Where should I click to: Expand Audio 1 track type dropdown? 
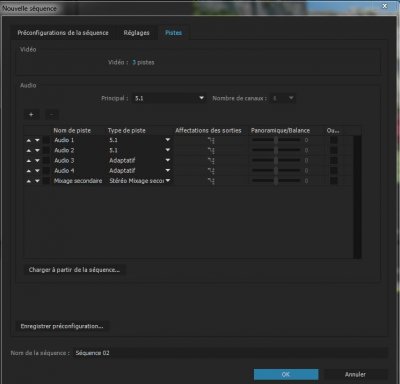tap(168, 140)
